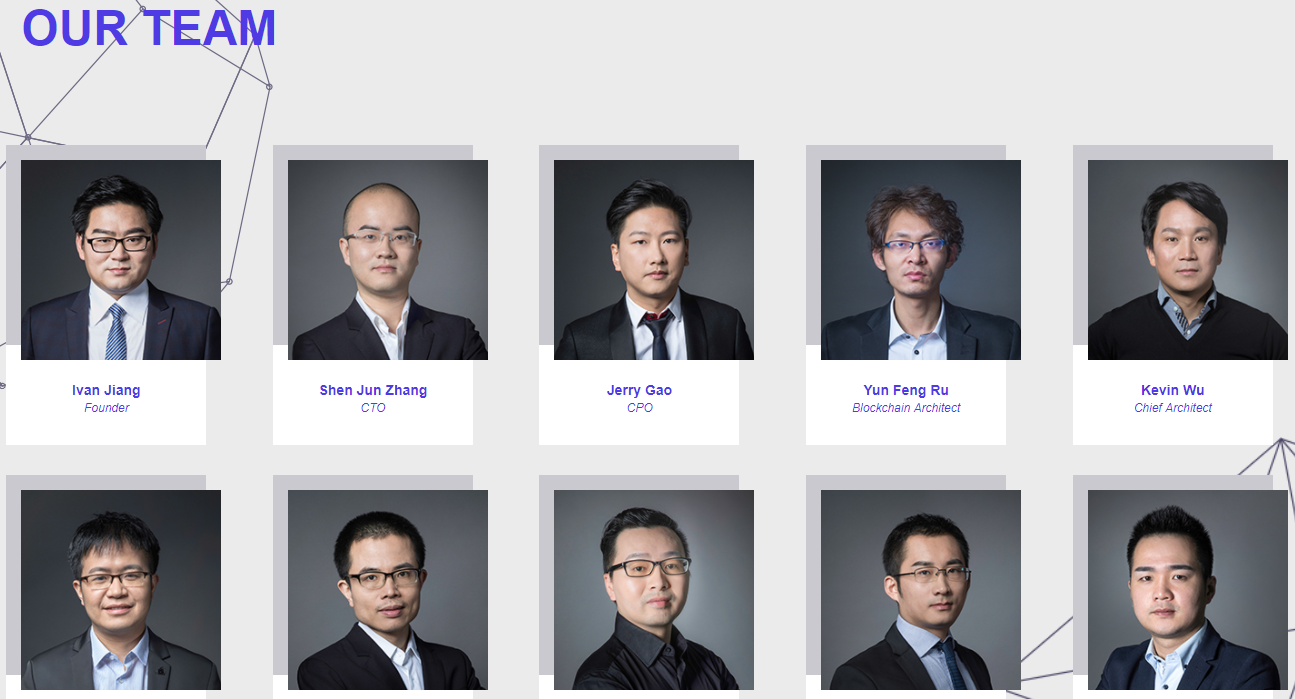Select Shen Jun Zhang's portrait
Image resolution: width=1295 pixels, height=699 pixels.
[x=388, y=260]
